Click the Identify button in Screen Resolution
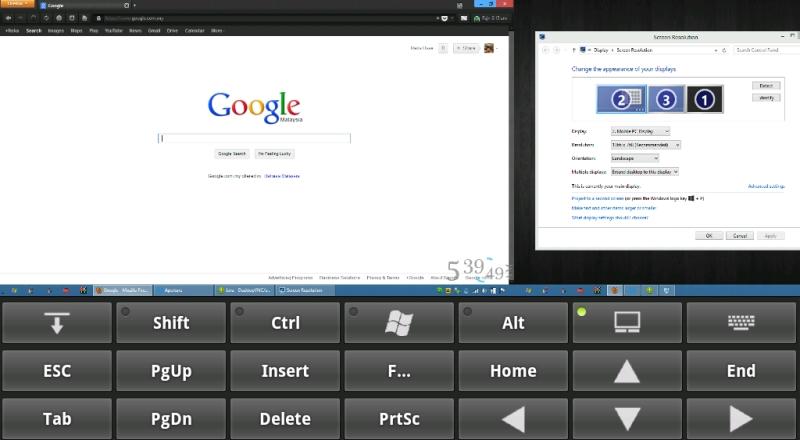Screen dimensions: 800x440 click(766, 97)
